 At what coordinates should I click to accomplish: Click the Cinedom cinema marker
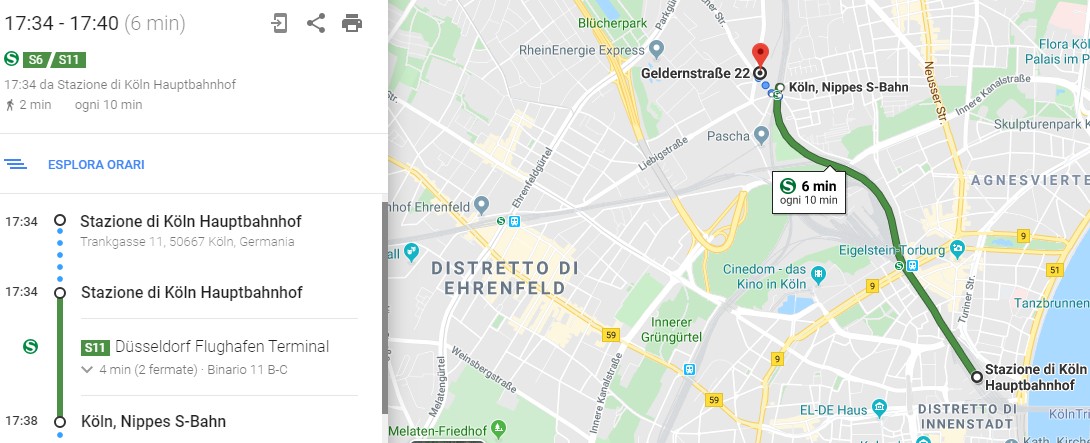point(818,275)
